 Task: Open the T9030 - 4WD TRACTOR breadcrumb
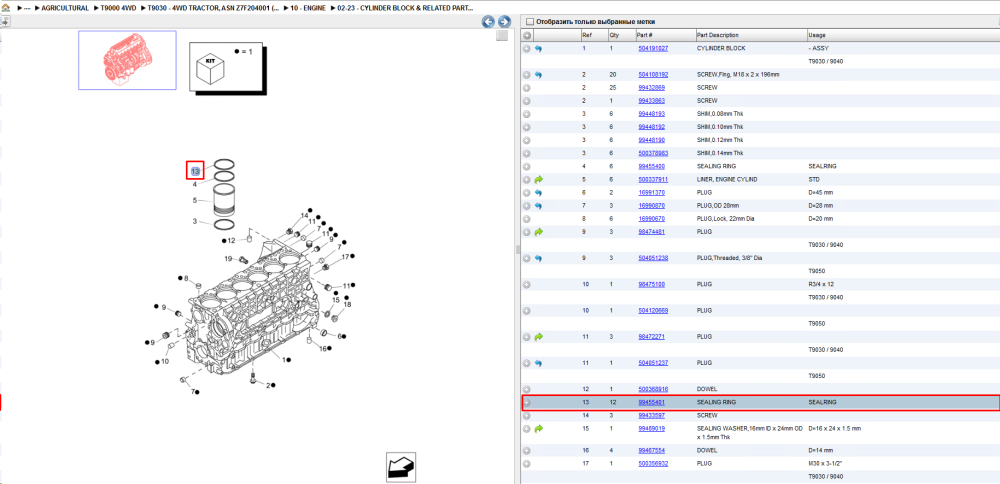coord(213,8)
